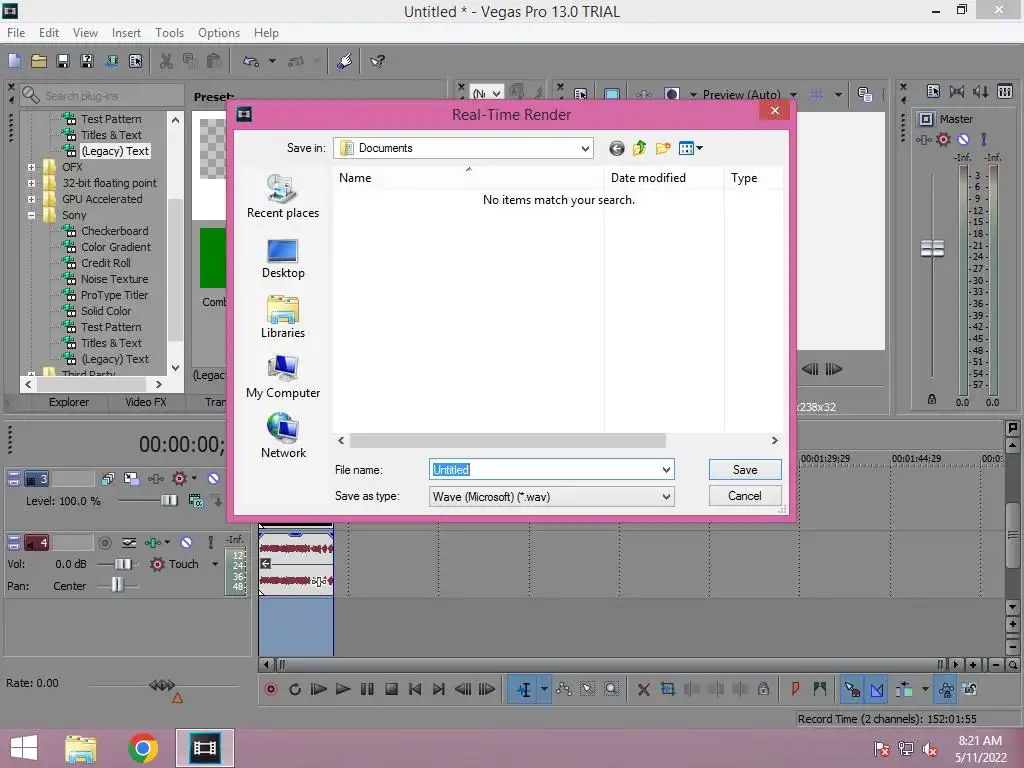The height and width of the screenshot is (768, 1024).
Task: Click the interactive tutorials hand icon
Action: pyautogui.click(x=345, y=61)
